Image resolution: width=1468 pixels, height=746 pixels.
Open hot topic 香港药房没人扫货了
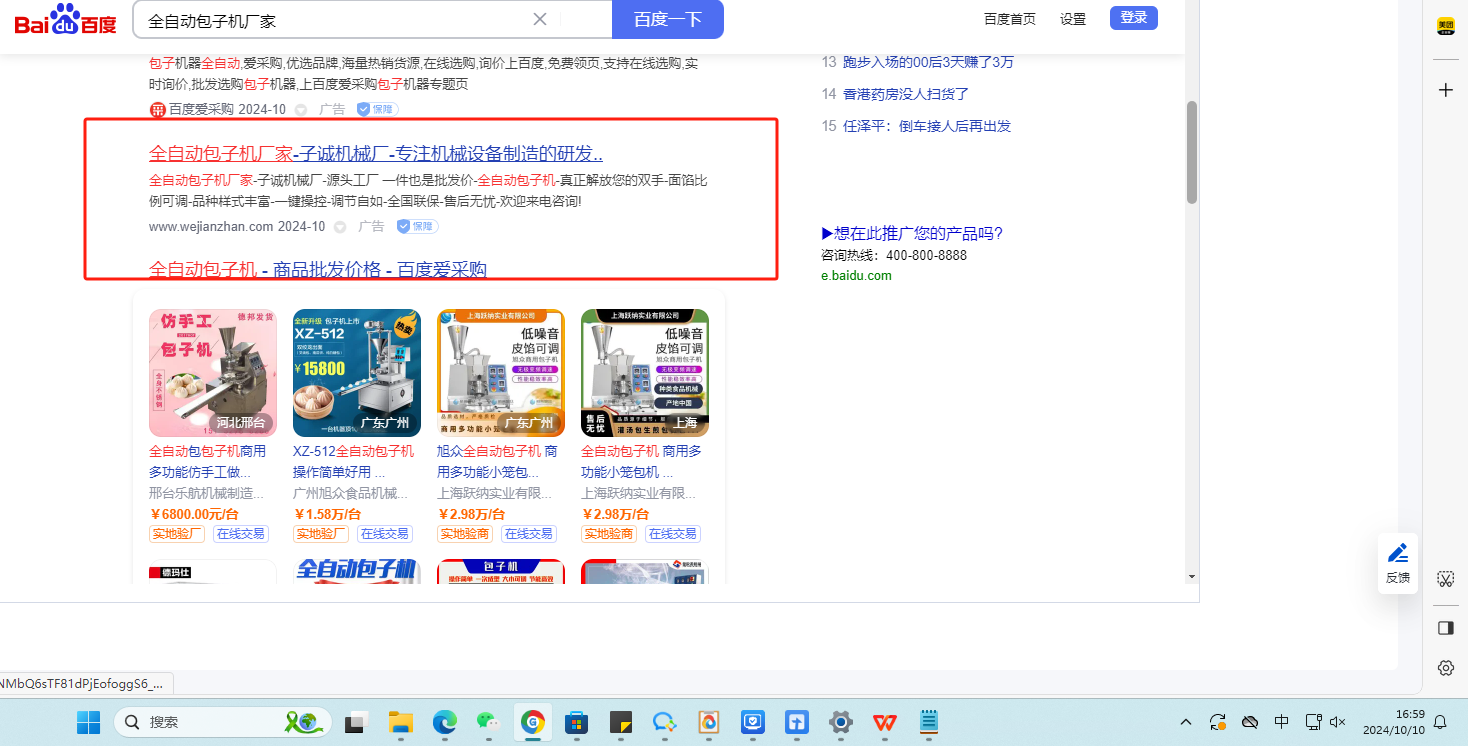pyautogui.click(x=906, y=94)
